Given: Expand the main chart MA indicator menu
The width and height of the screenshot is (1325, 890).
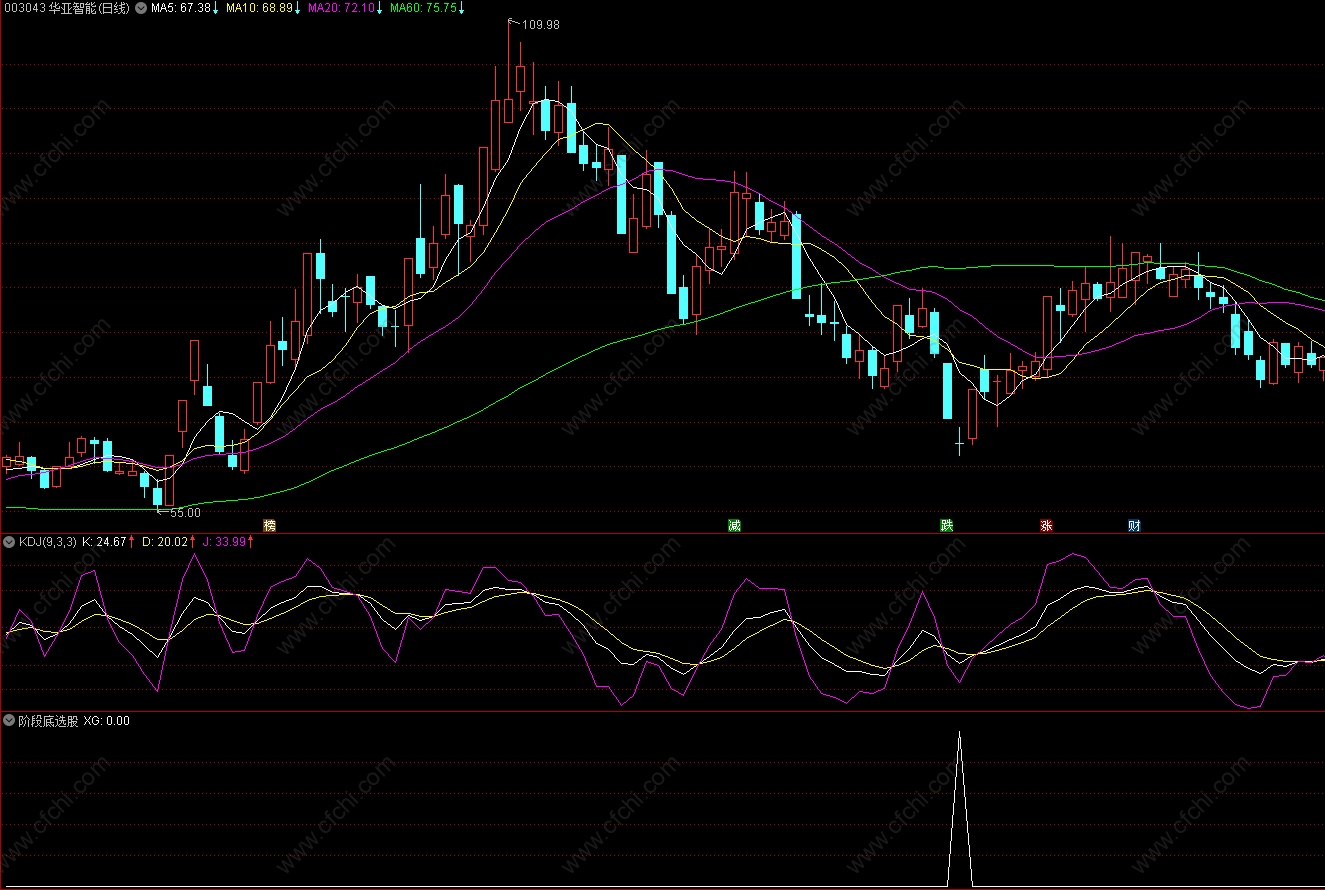Looking at the screenshot, I should [x=141, y=8].
